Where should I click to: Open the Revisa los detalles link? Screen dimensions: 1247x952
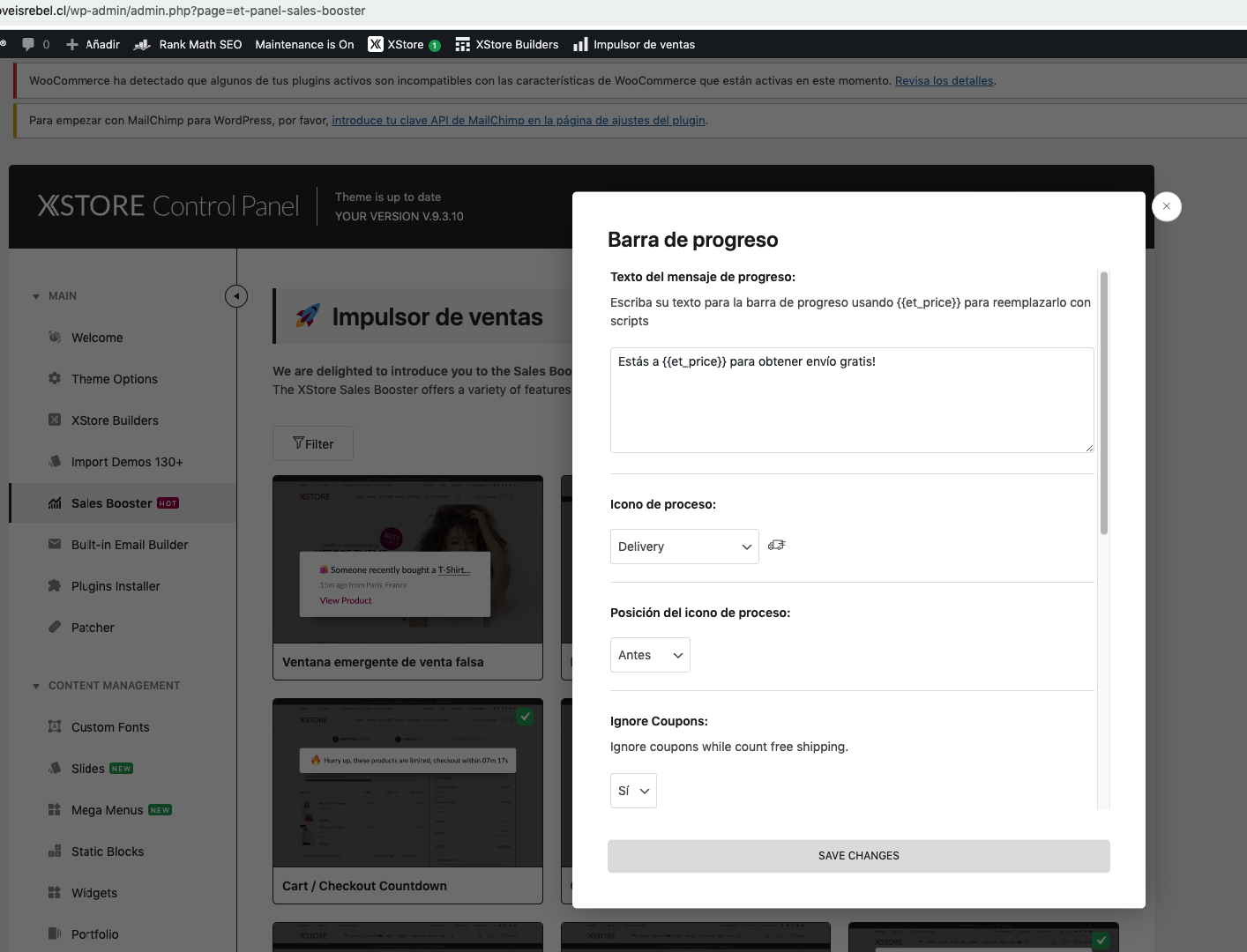[945, 80]
